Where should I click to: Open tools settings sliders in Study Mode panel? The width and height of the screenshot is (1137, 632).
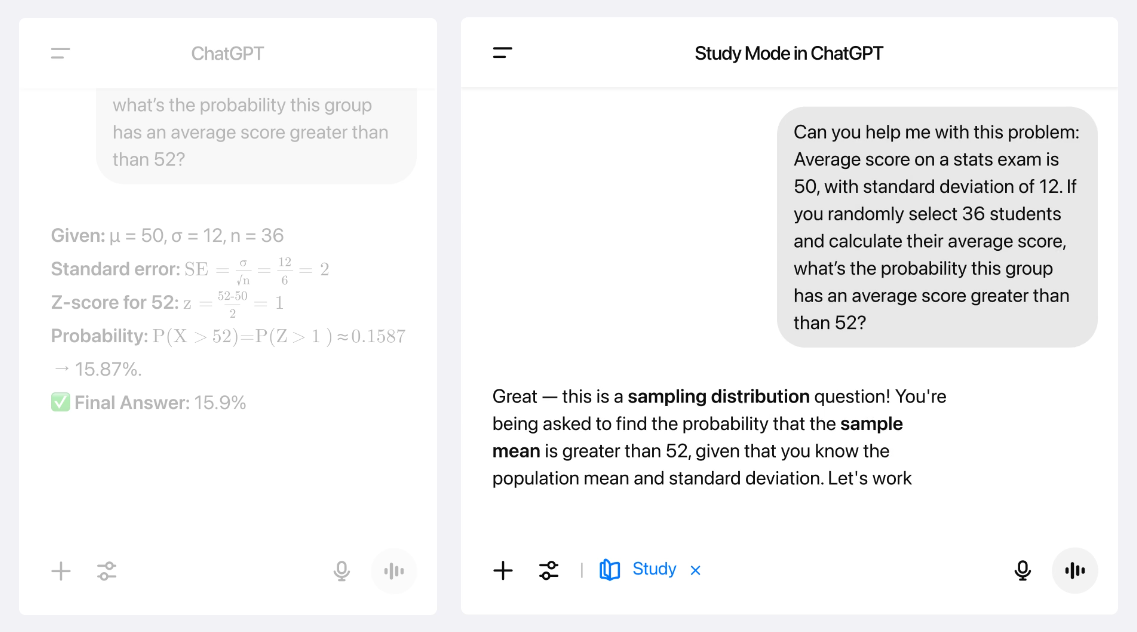[x=549, y=570]
